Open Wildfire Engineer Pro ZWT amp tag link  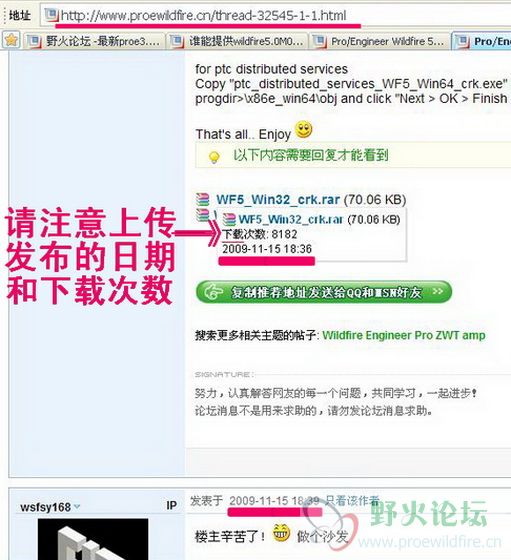tap(404, 335)
